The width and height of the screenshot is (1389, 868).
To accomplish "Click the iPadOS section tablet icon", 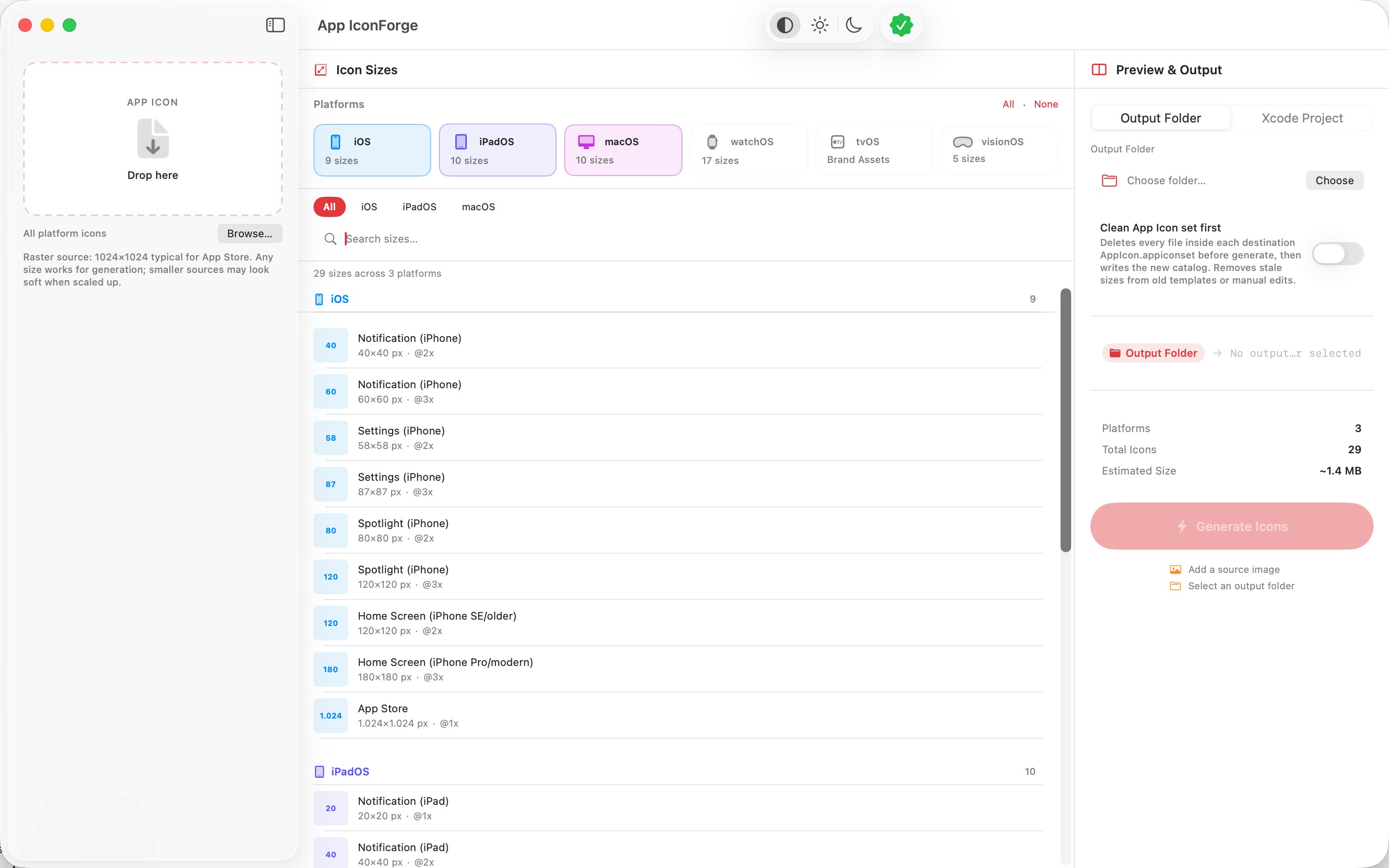I will coord(320,772).
